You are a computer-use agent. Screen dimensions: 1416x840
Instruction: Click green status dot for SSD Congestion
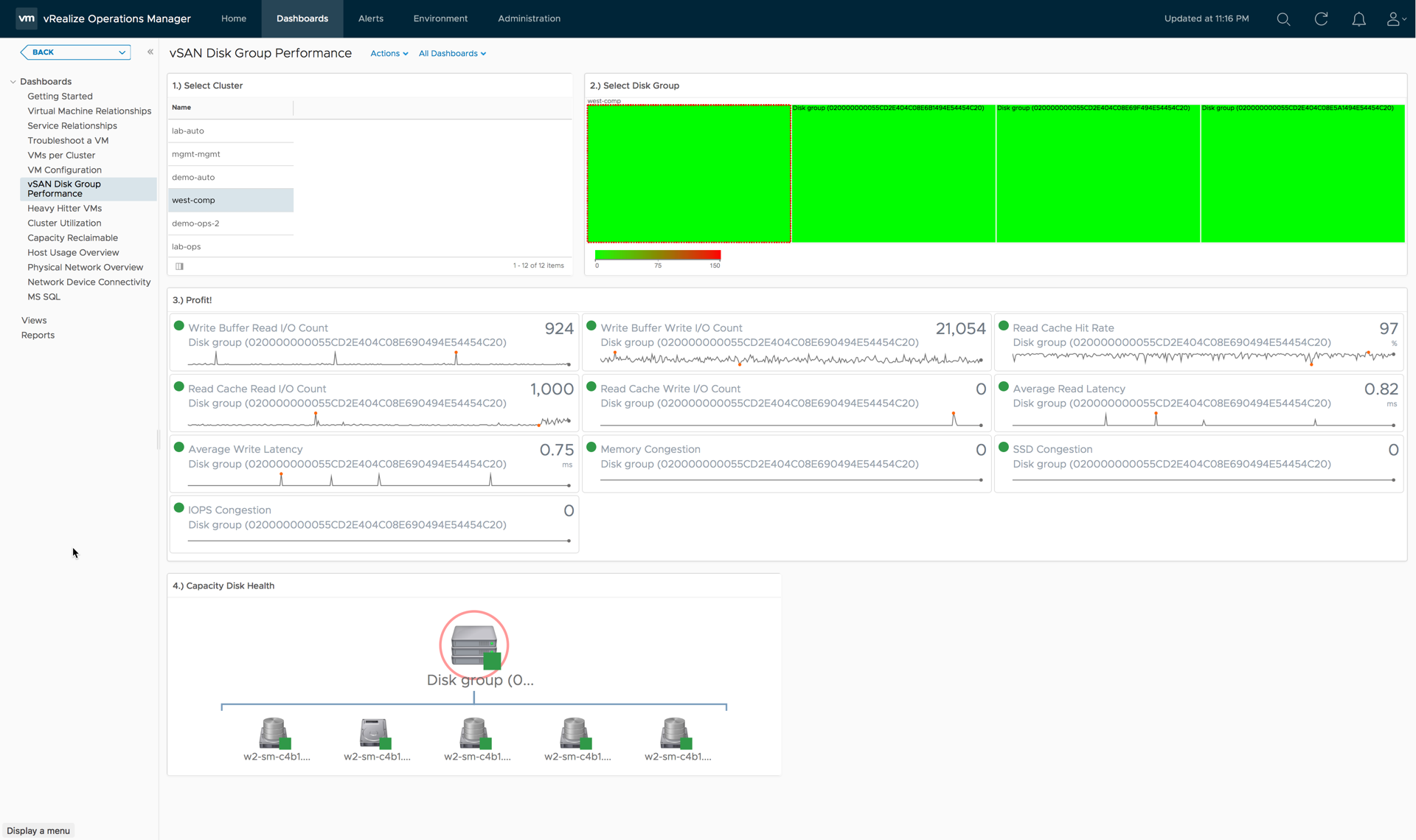[1003, 446]
